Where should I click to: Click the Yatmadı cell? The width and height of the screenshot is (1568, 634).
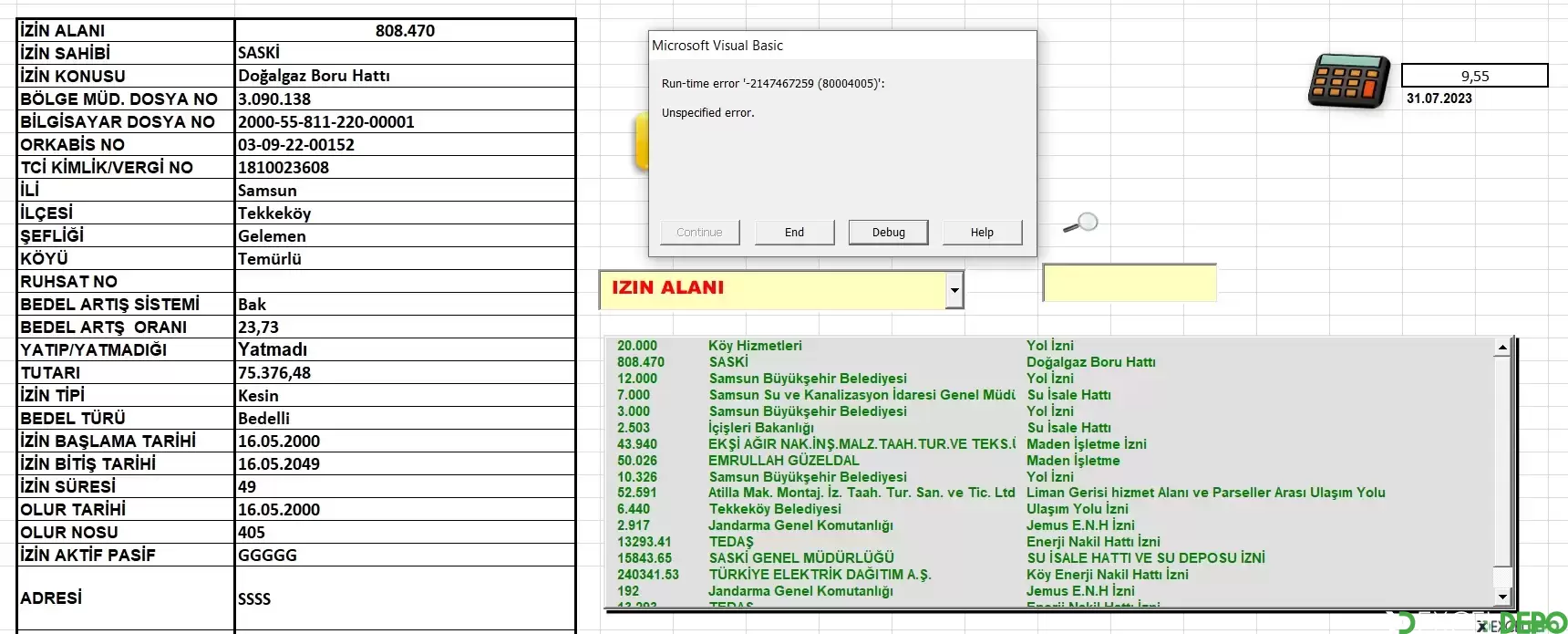click(405, 349)
